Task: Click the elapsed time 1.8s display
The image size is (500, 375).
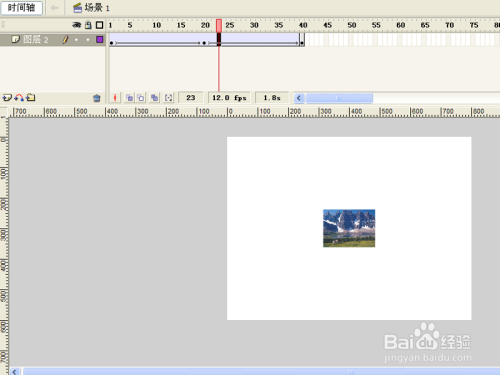Action: coord(272,98)
